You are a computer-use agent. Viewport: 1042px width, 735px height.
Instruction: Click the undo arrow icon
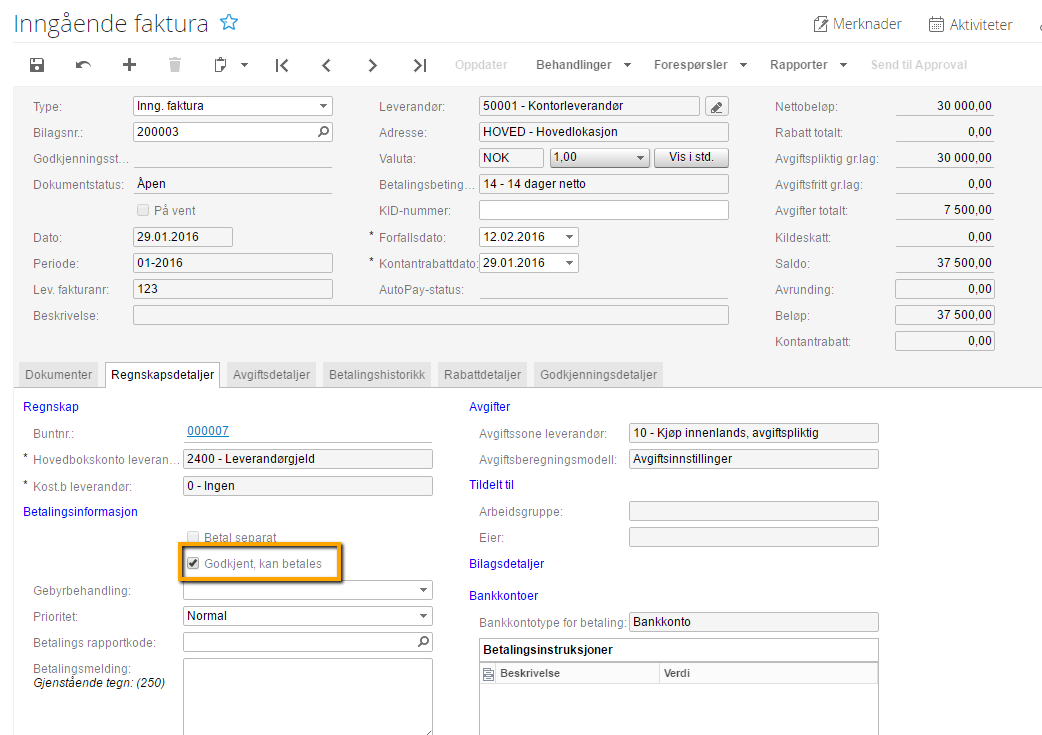[83, 65]
